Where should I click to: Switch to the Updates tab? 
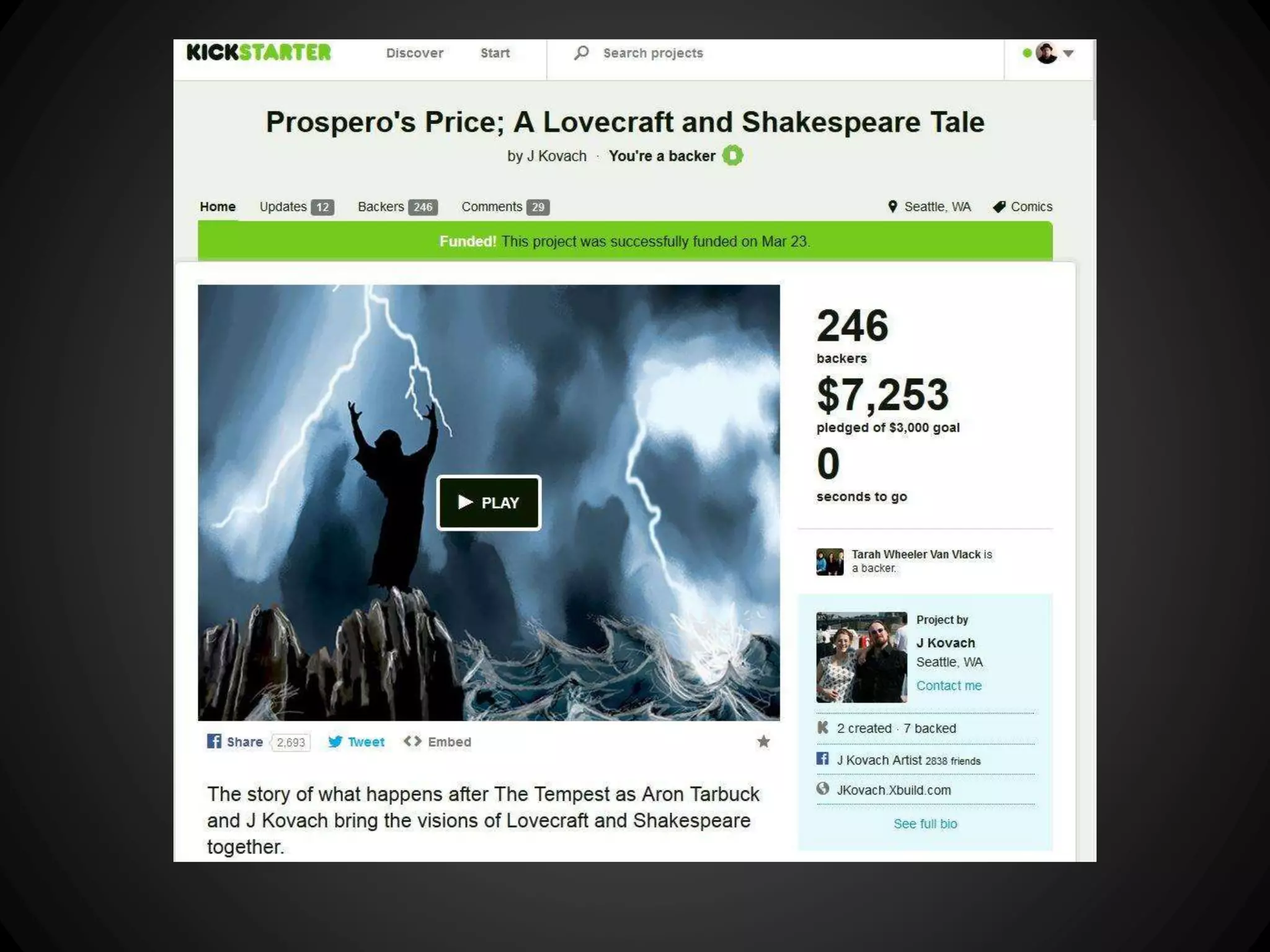pos(296,207)
